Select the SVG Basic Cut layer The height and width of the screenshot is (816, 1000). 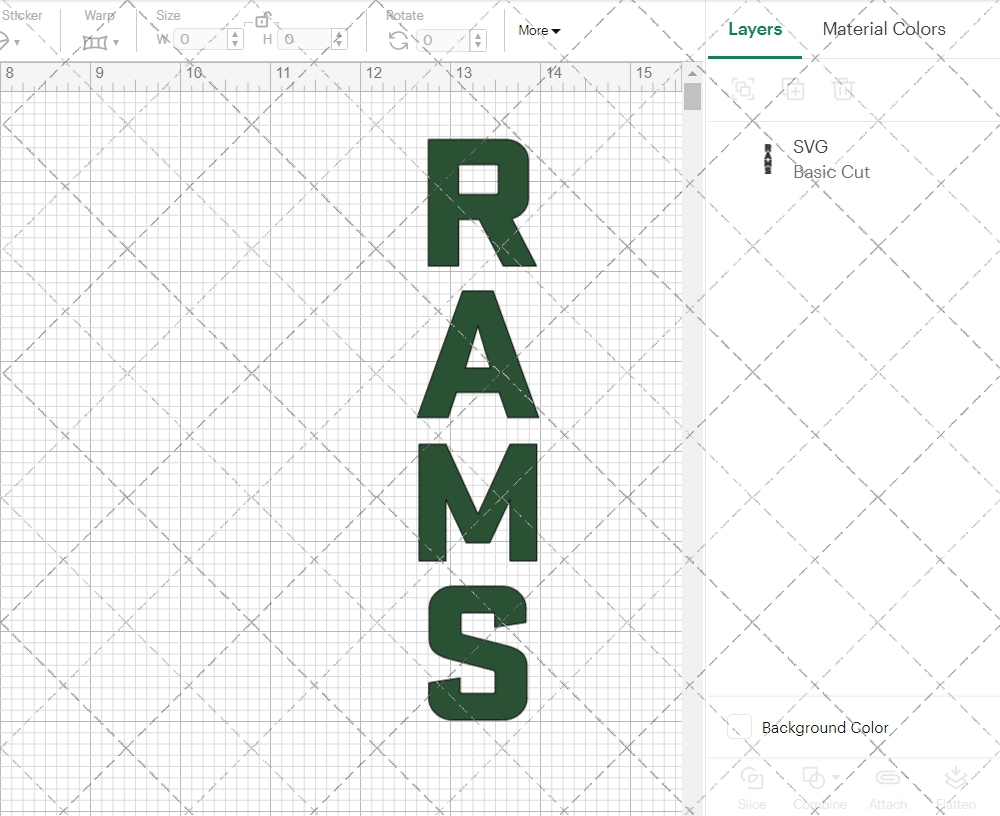pos(853,159)
